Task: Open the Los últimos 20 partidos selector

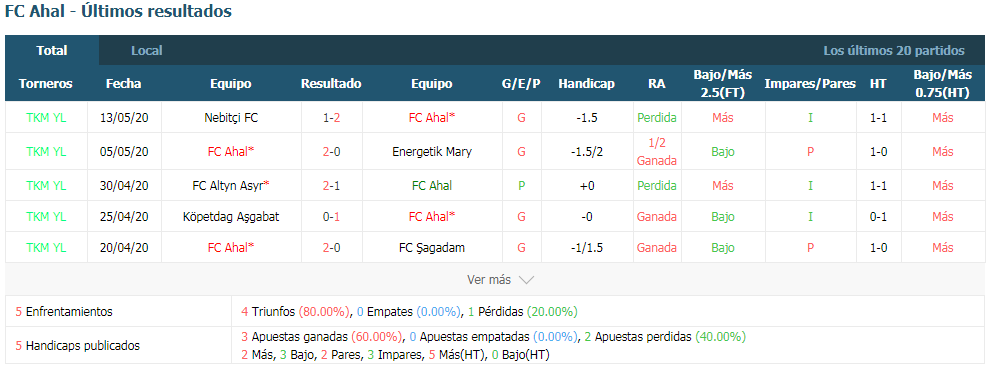Action: (x=893, y=51)
